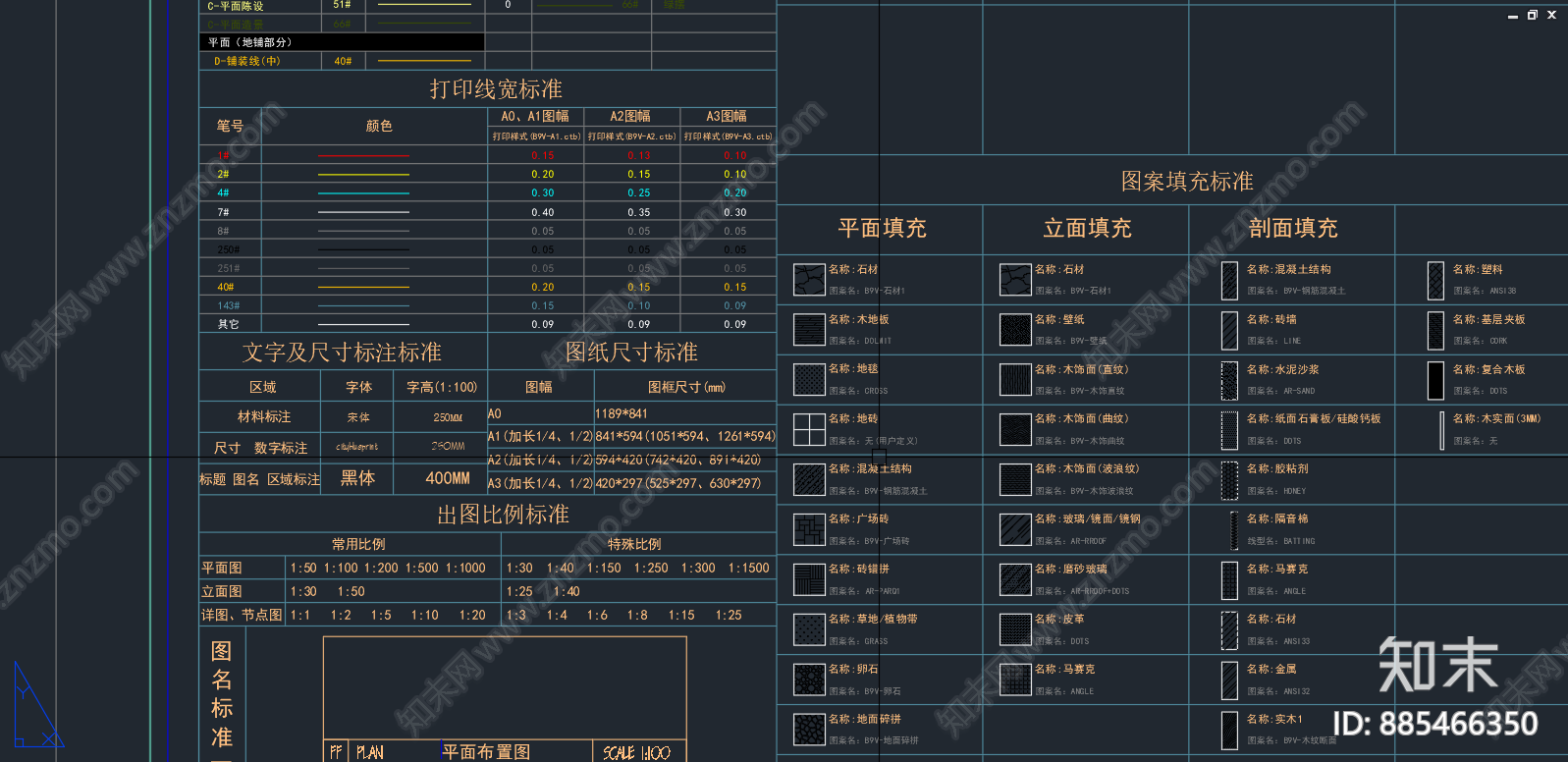Select the 金属 ANSI32 hatch swatch
1568x762 pixels.
(x=1229, y=681)
